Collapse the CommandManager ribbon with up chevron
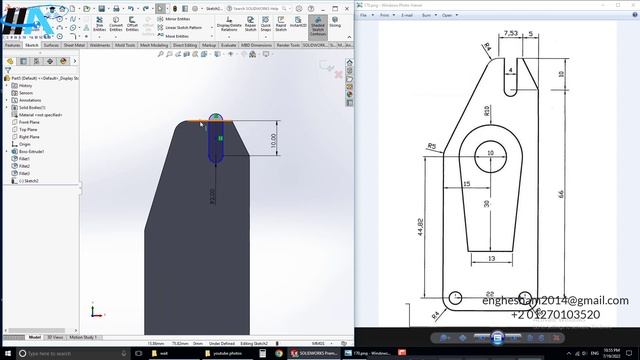Image resolution: width=640 pixels, height=360 pixels. 349,37
